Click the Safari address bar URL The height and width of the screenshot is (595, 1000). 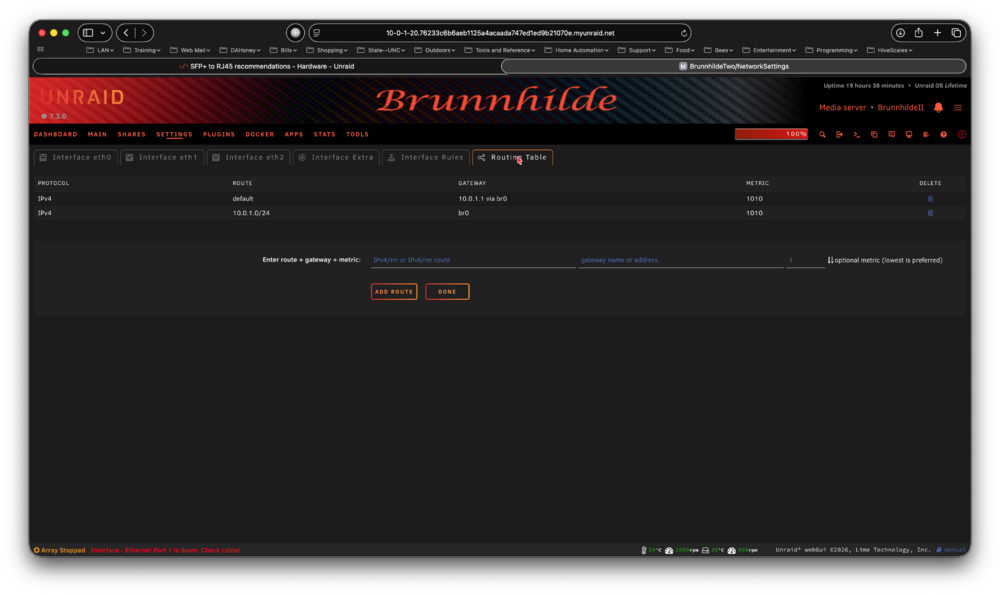(x=500, y=33)
